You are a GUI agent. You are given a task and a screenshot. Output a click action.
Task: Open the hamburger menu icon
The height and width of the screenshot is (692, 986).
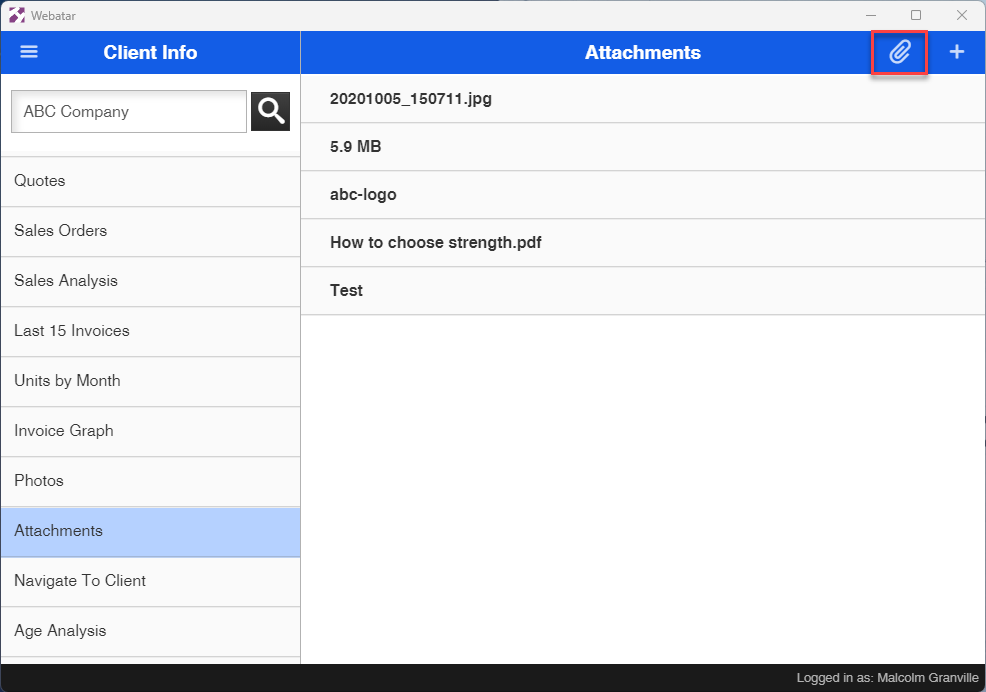[29, 52]
